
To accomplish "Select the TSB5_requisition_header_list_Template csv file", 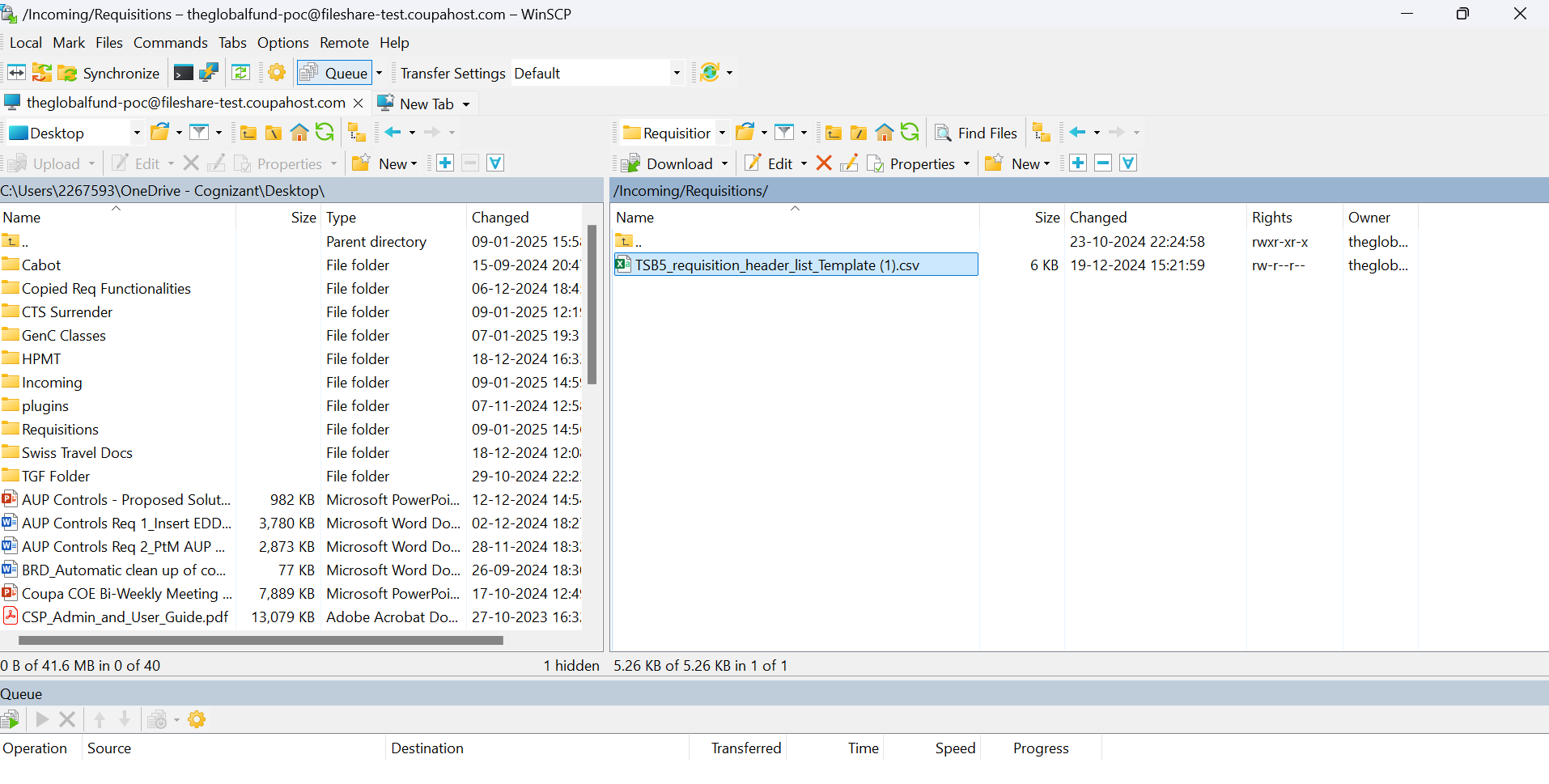I will point(777,265).
